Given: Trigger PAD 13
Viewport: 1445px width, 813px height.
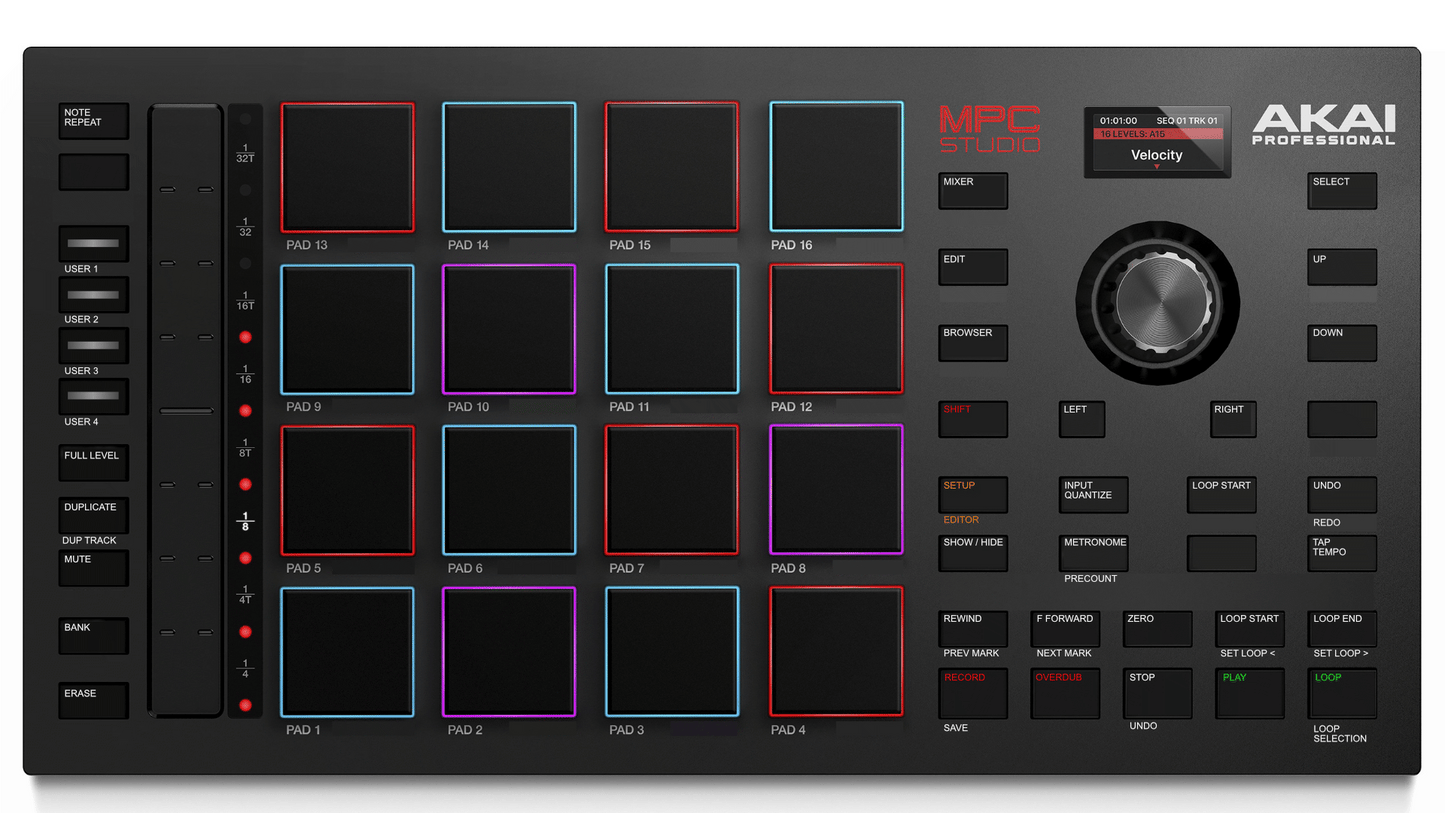Looking at the screenshot, I should [x=347, y=167].
